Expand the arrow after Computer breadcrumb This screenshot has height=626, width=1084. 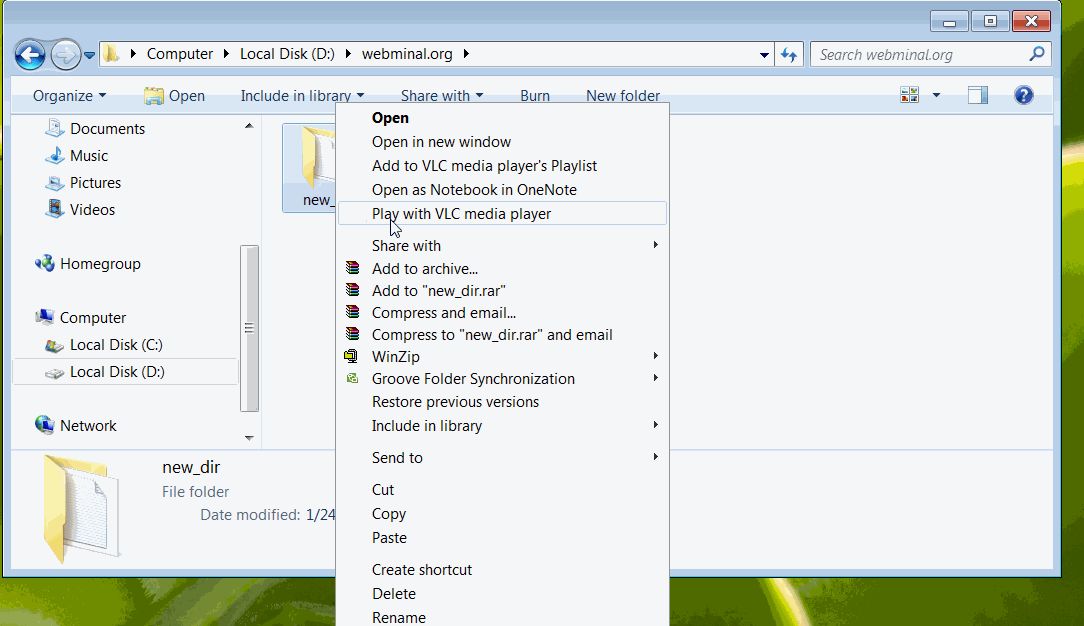[x=226, y=54]
